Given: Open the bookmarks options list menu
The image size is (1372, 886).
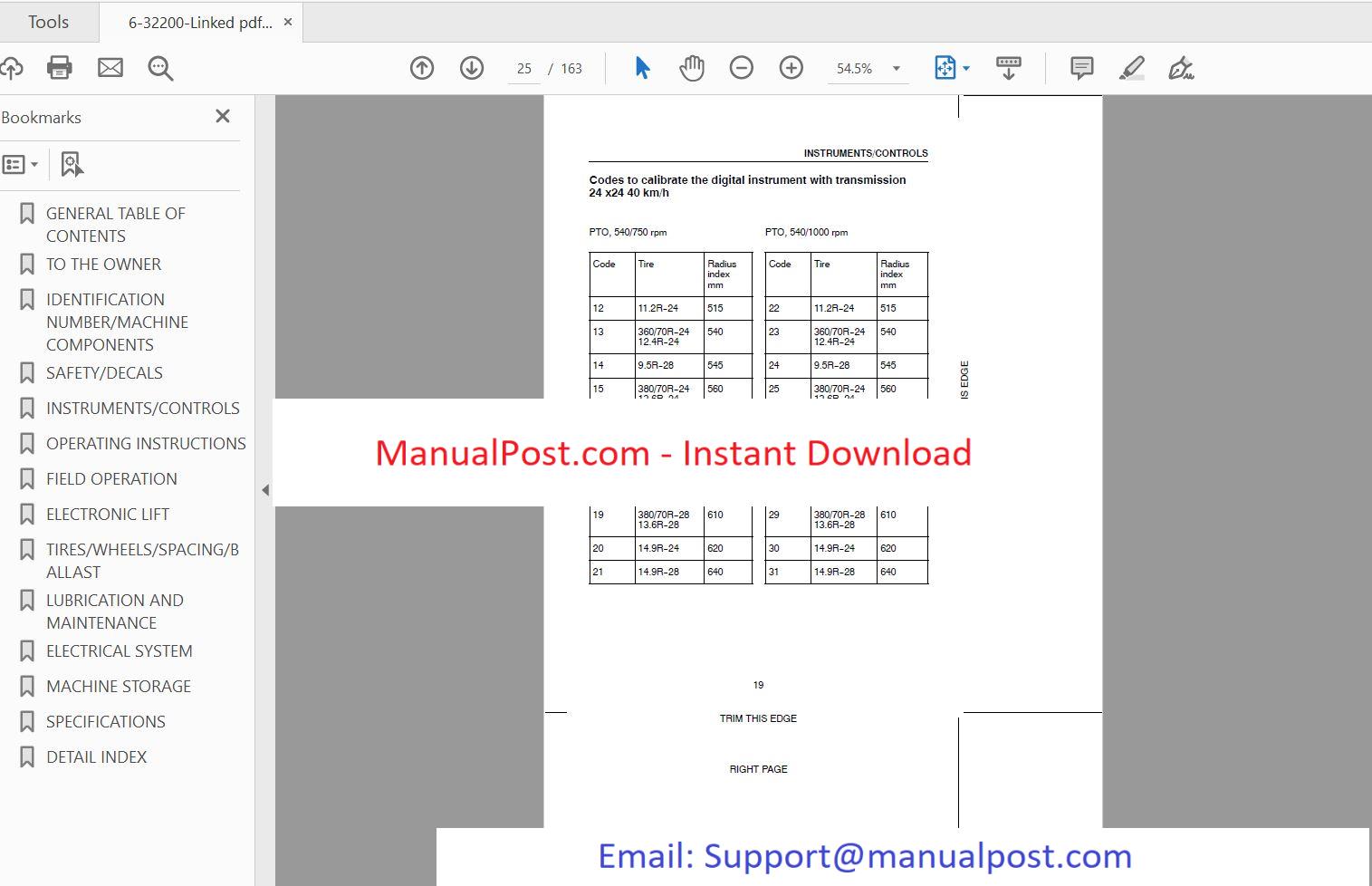Looking at the screenshot, I should pyautogui.click(x=20, y=165).
